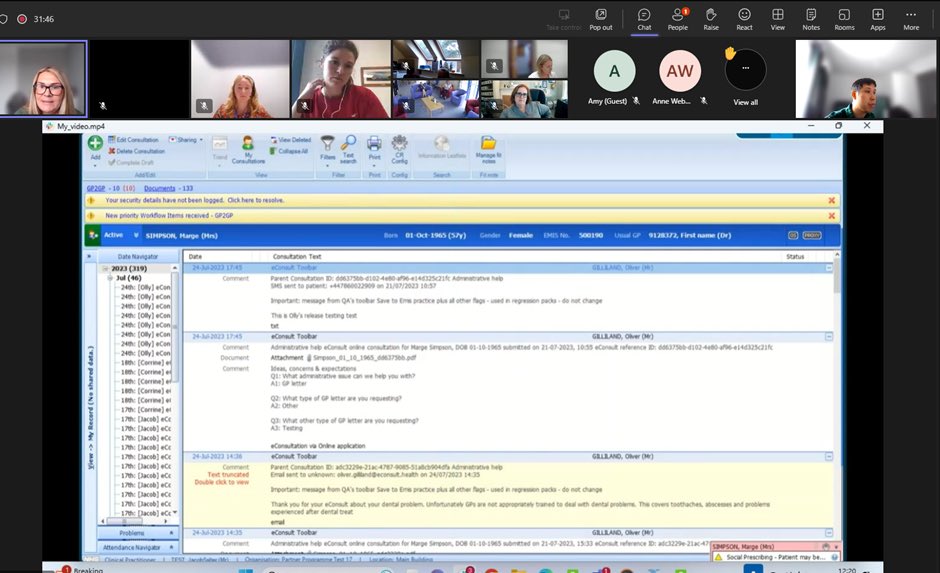Select first '18th: [Corrine]' tree entry
The width and height of the screenshot is (940, 573).
click(x=146, y=363)
